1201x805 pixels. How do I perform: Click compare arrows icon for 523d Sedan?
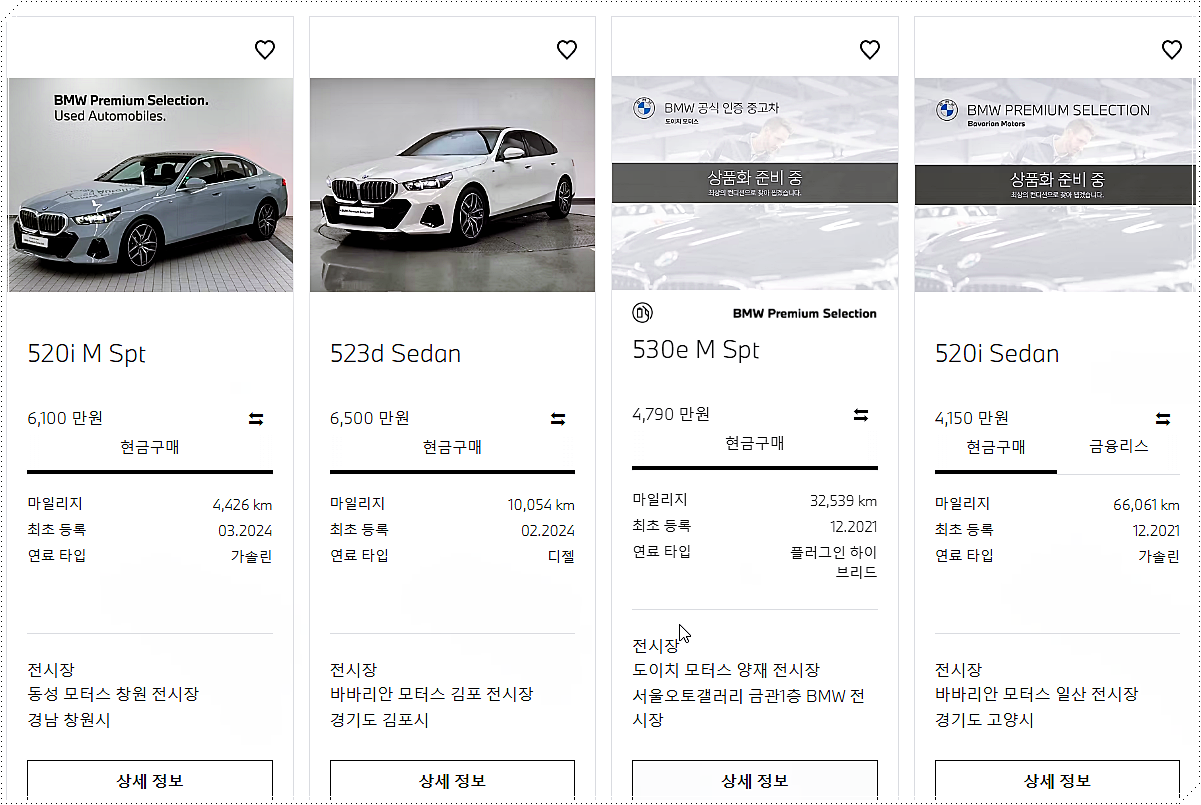[x=558, y=419]
